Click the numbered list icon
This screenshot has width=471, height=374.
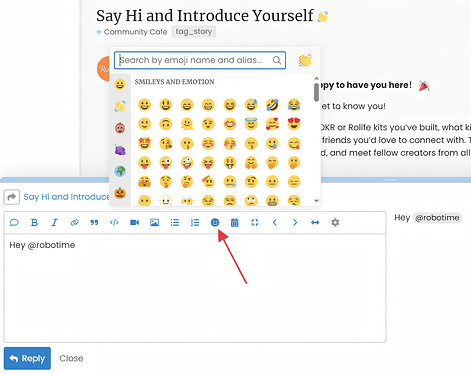(x=195, y=222)
